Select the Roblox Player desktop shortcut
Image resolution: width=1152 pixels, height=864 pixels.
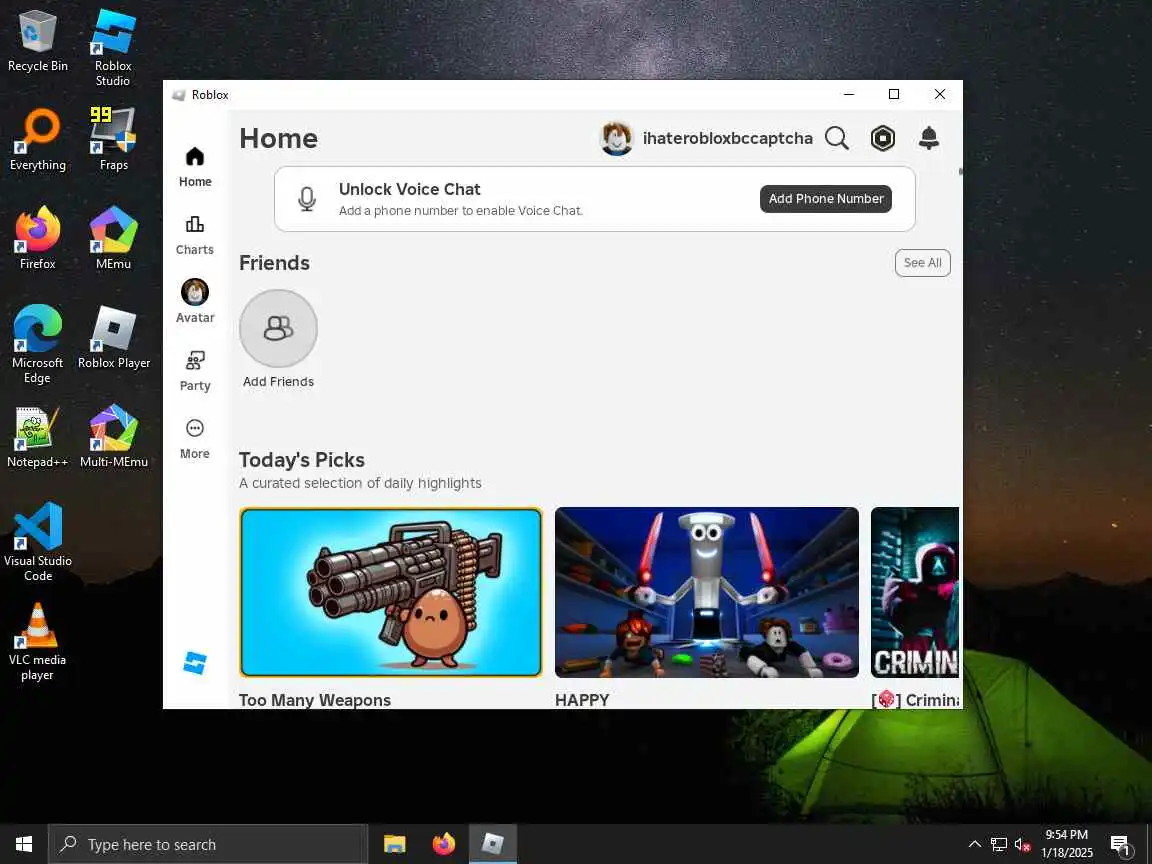point(114,337)
